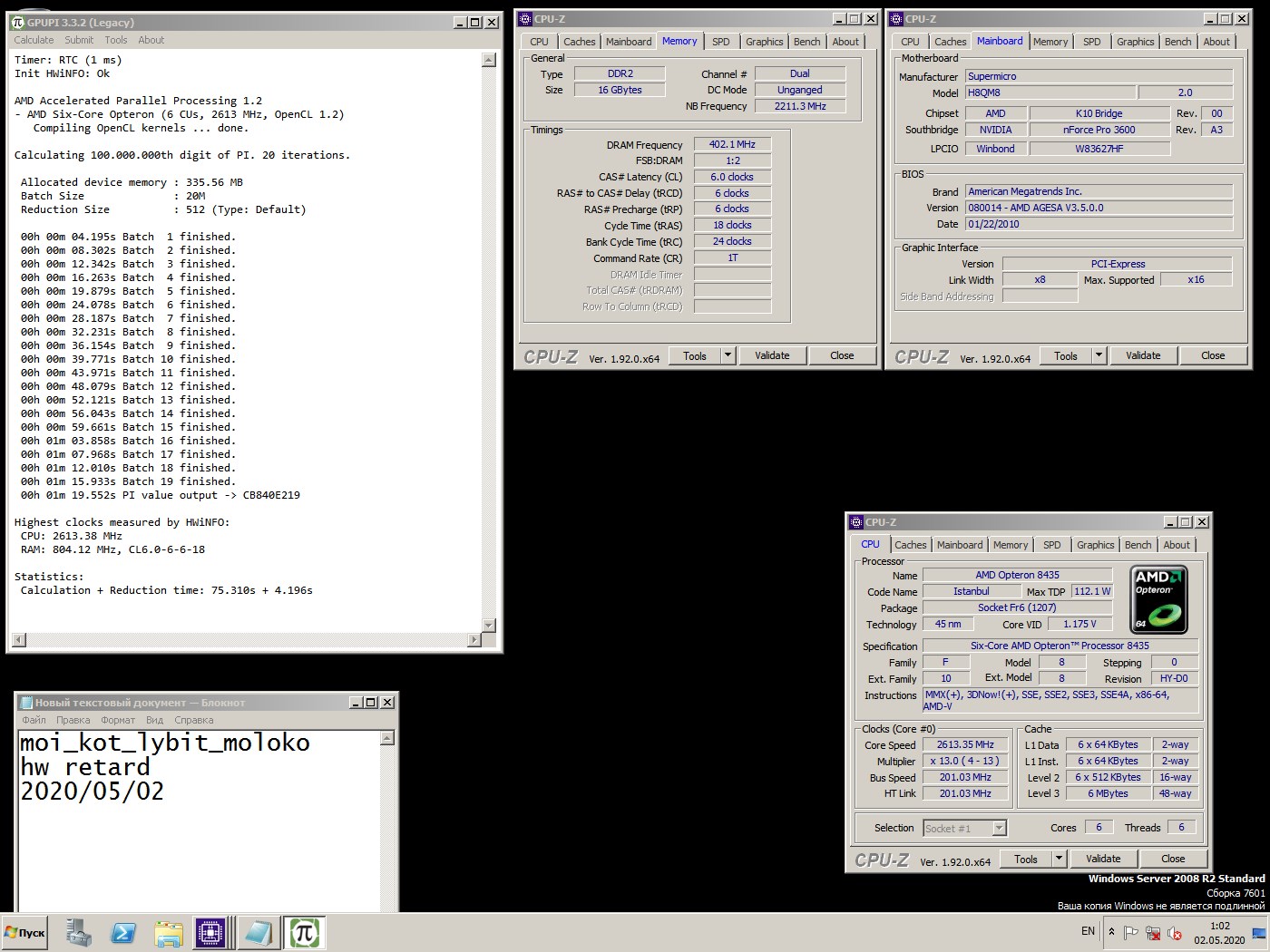
Task: Click GPUPI horizontal scrollbar left arrow
Action: tap(18, 640)
